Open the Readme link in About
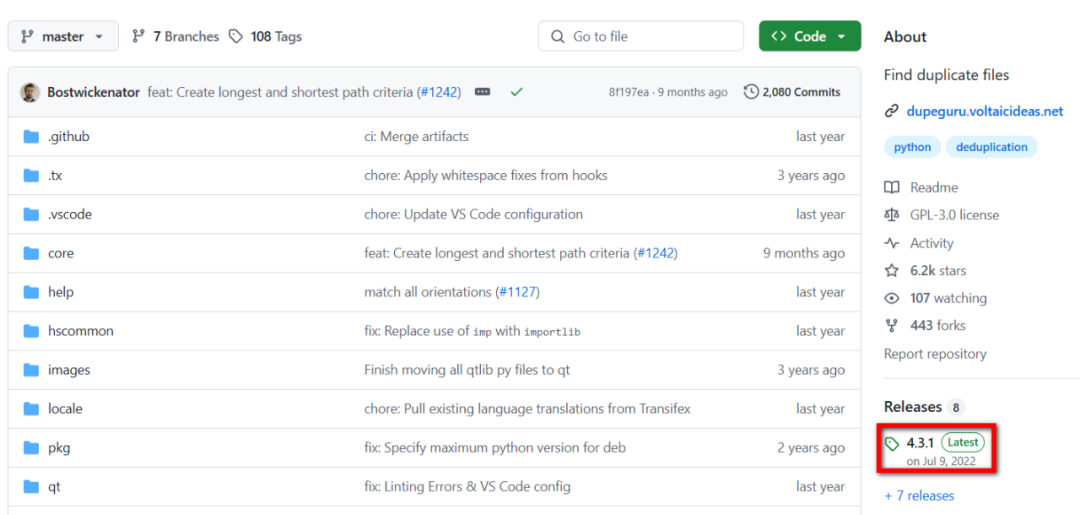This screenshot has height=515, width=1080. 934,187
